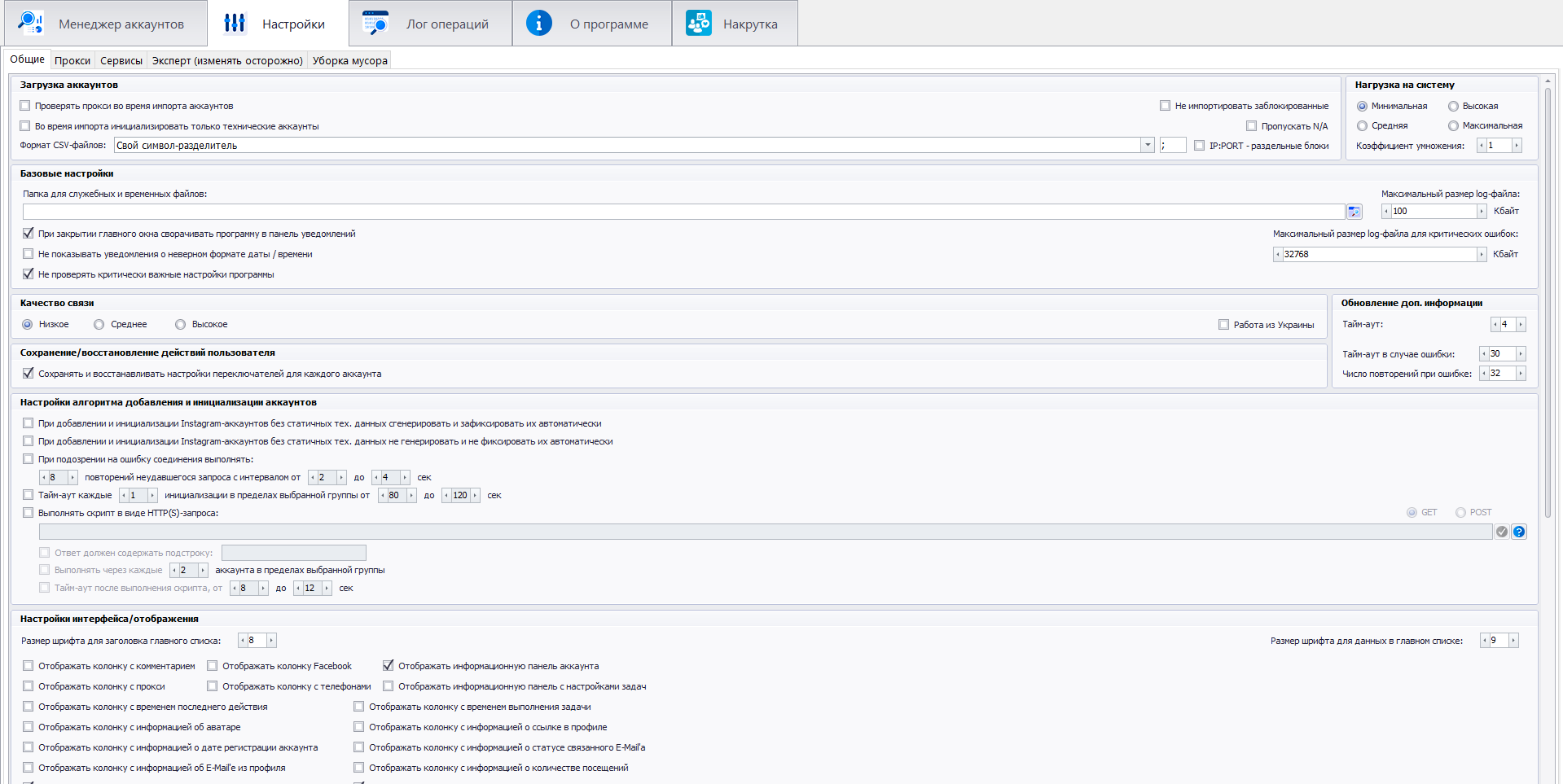Image resolution: width=1563 pixels, height=784 pixels.
Task: Open the blue help icon near script field
Action: 1519,532
